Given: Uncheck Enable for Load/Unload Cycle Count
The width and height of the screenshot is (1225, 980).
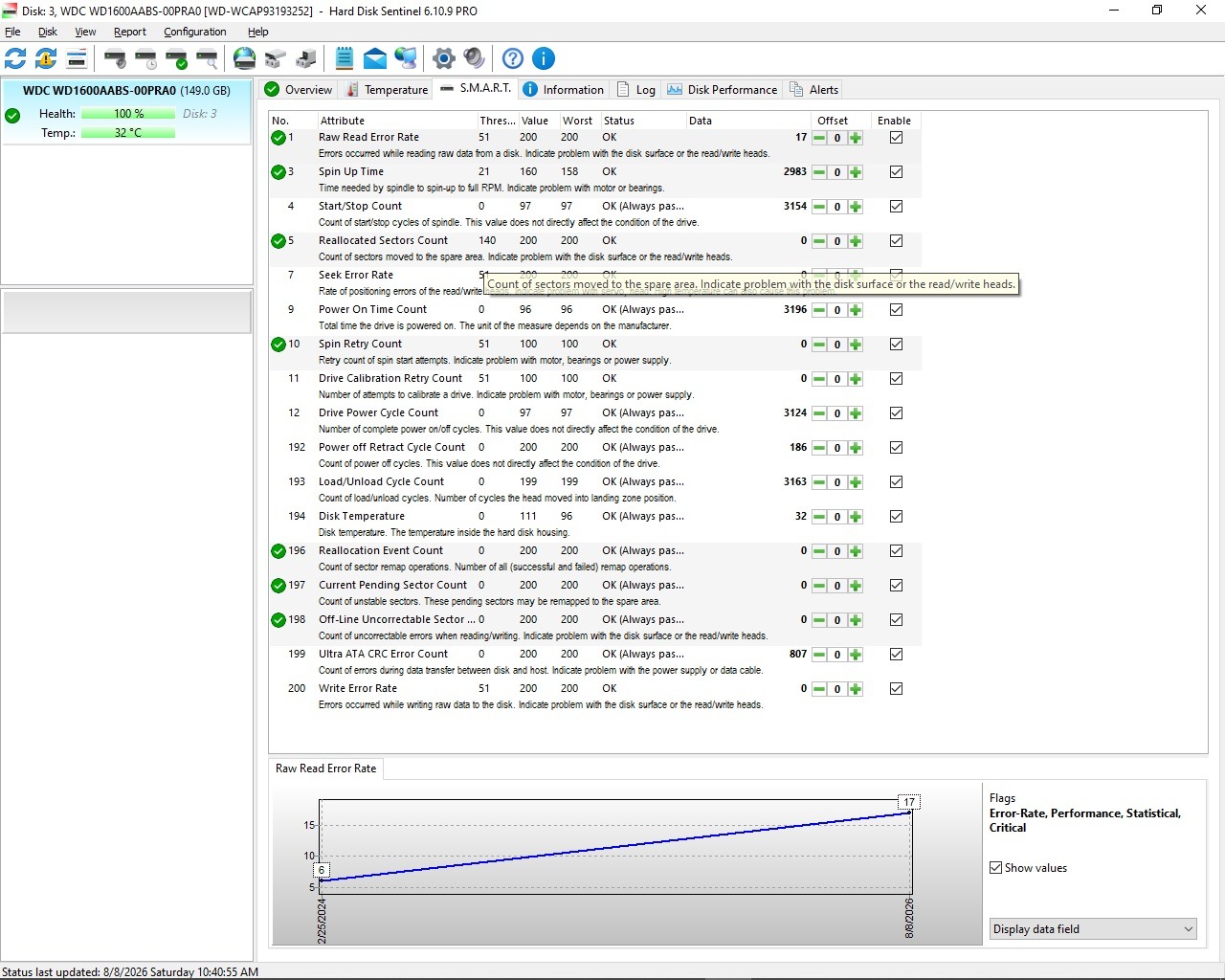Looking at the screenshot, I should pyautogui.click(x=896, y=482).
